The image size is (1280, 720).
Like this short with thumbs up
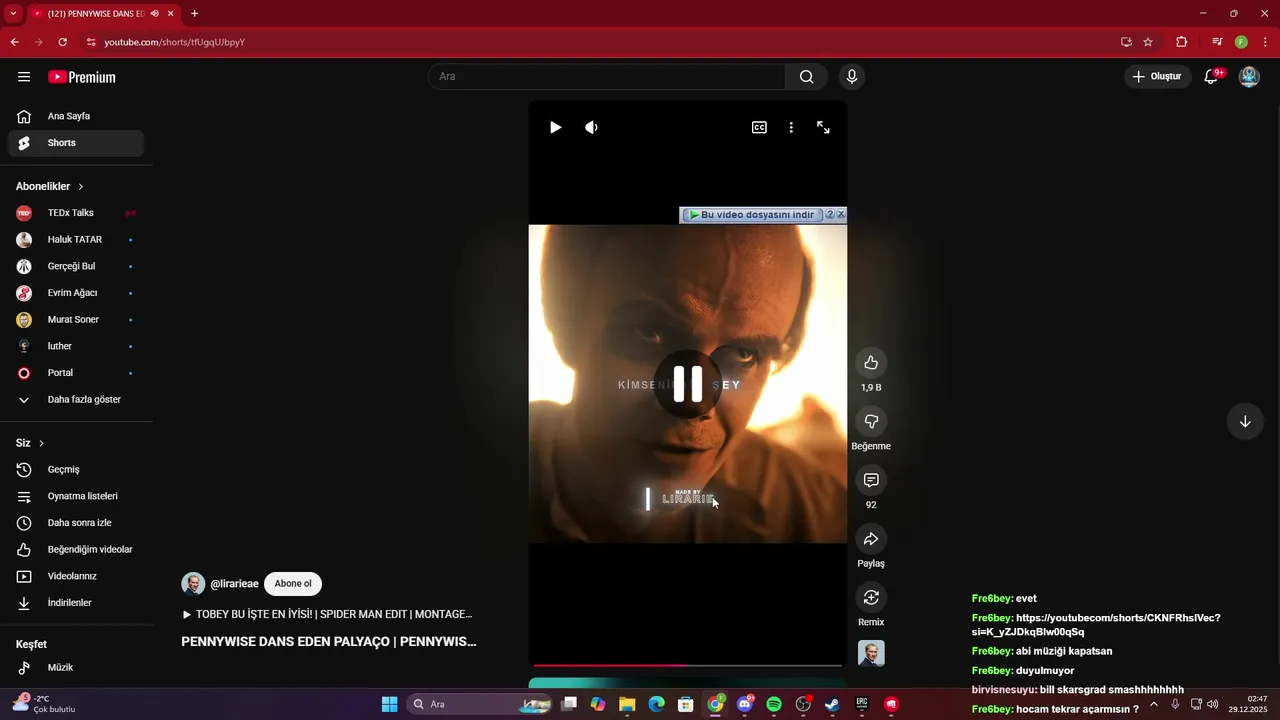(x=871, y=362)
